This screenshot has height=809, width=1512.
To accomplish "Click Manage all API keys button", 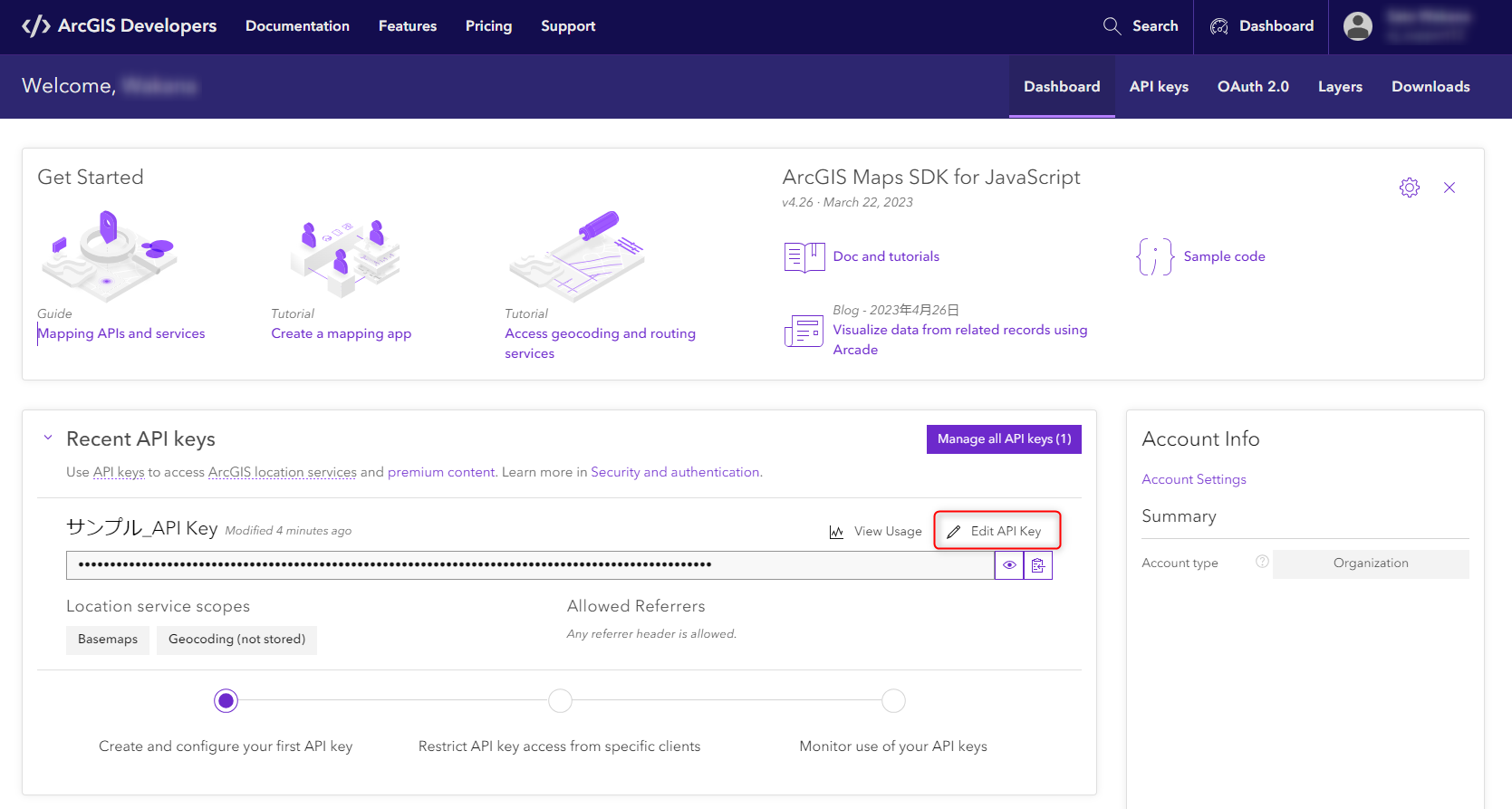I will (x=1004, y=439).
